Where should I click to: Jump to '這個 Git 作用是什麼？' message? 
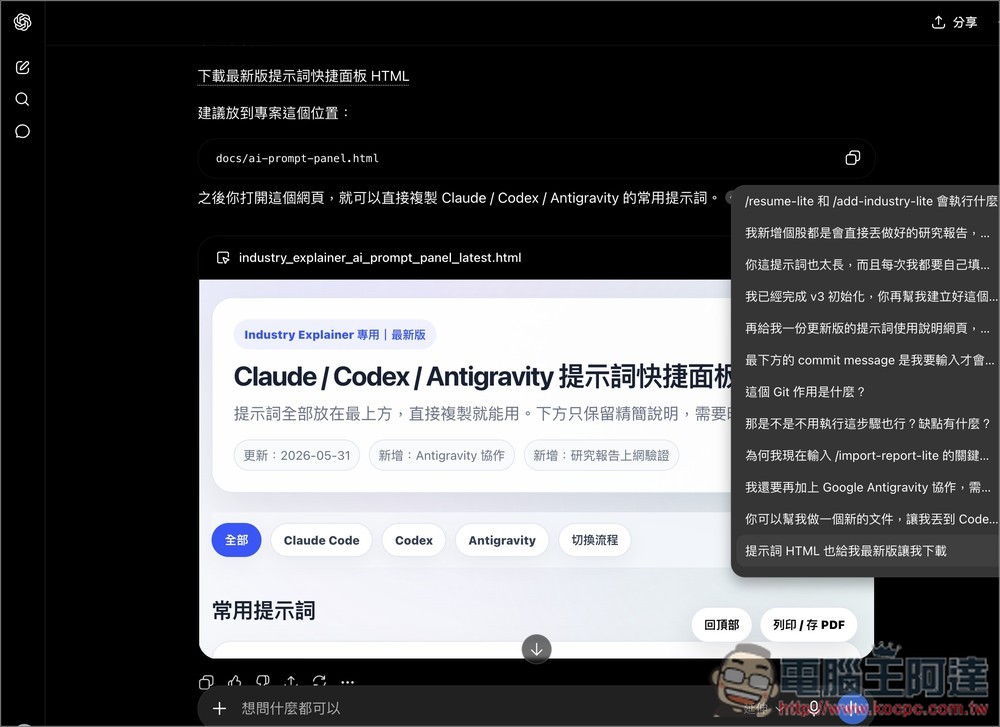click(x=868, y=392)
